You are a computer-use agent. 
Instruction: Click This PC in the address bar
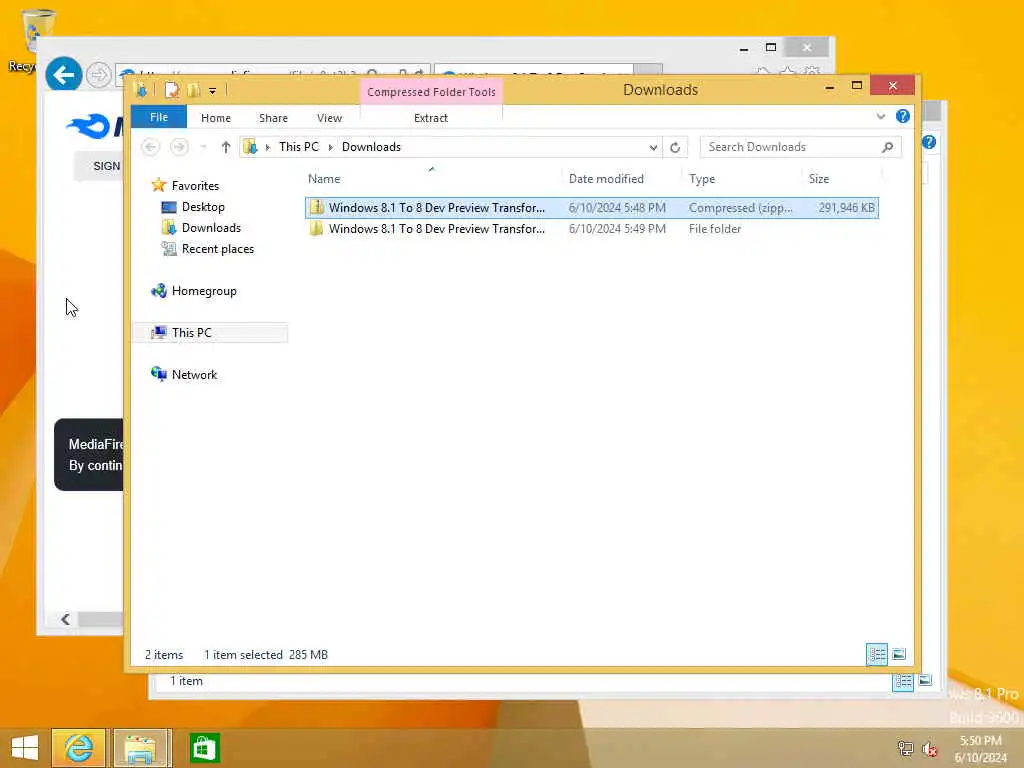(x=298, y=147)
